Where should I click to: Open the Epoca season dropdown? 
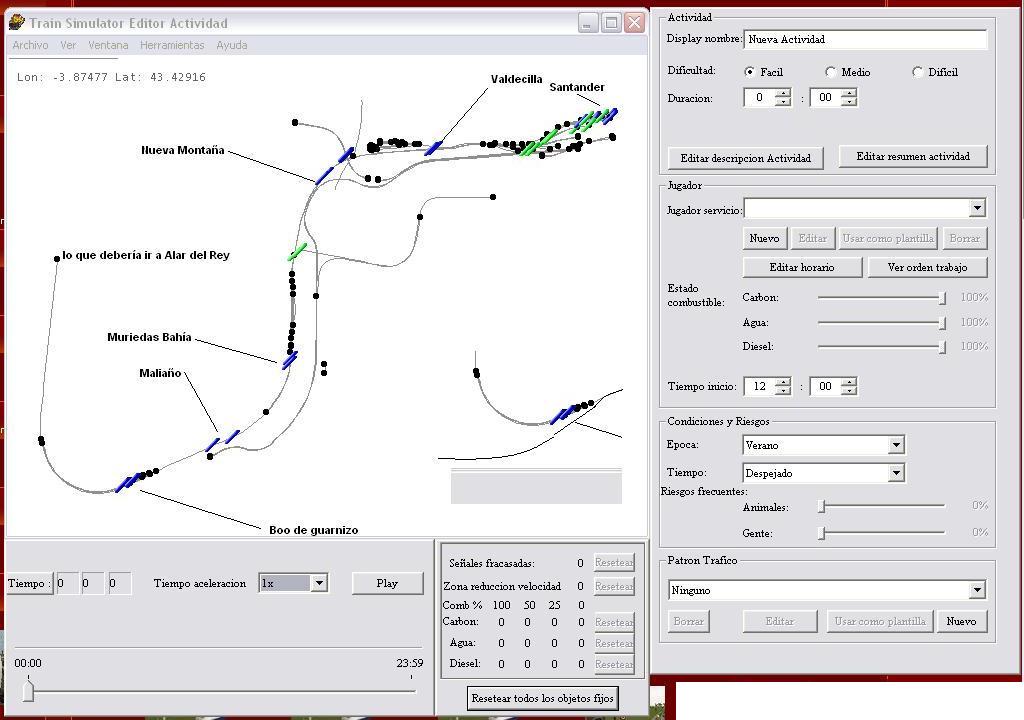(896, 445)
